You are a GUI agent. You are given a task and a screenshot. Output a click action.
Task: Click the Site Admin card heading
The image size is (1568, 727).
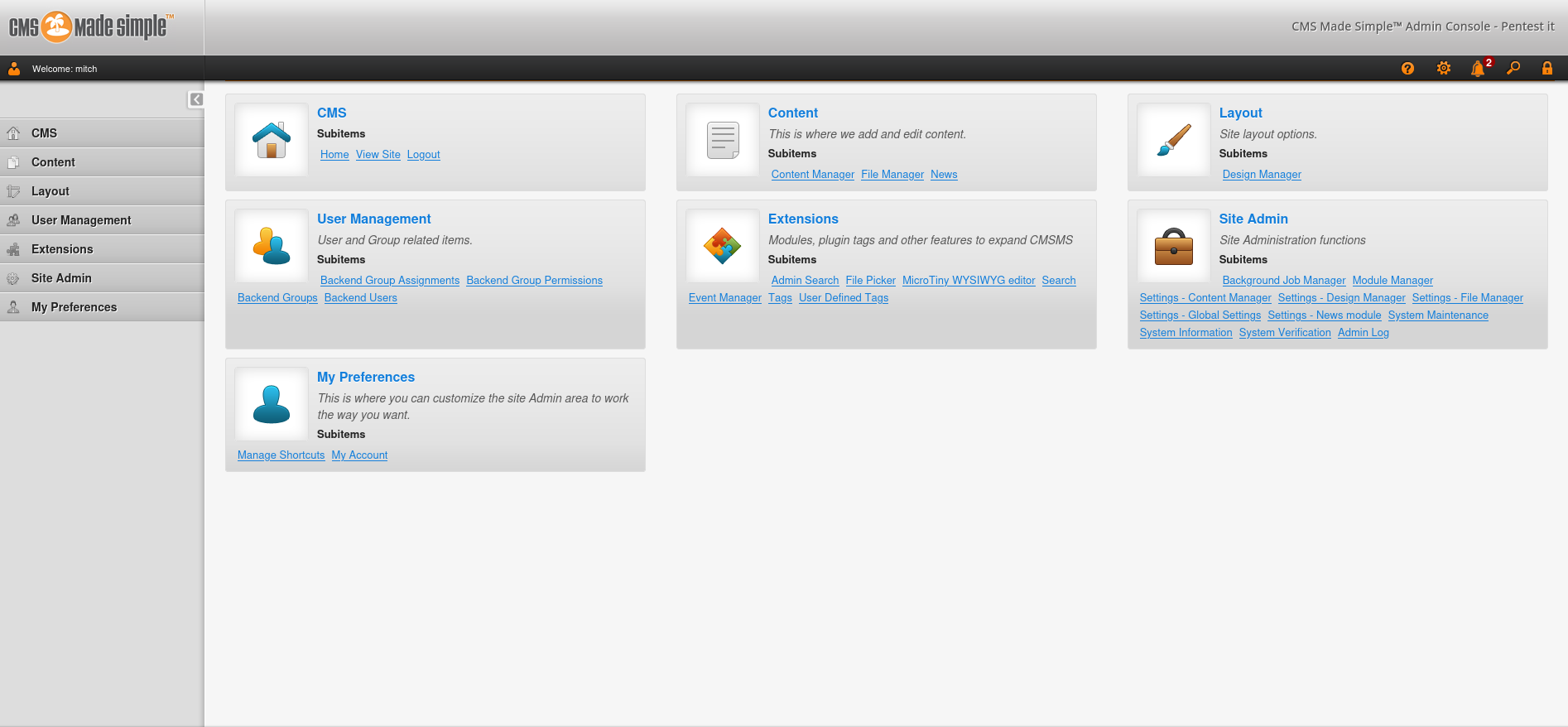tap(1253, 219)
